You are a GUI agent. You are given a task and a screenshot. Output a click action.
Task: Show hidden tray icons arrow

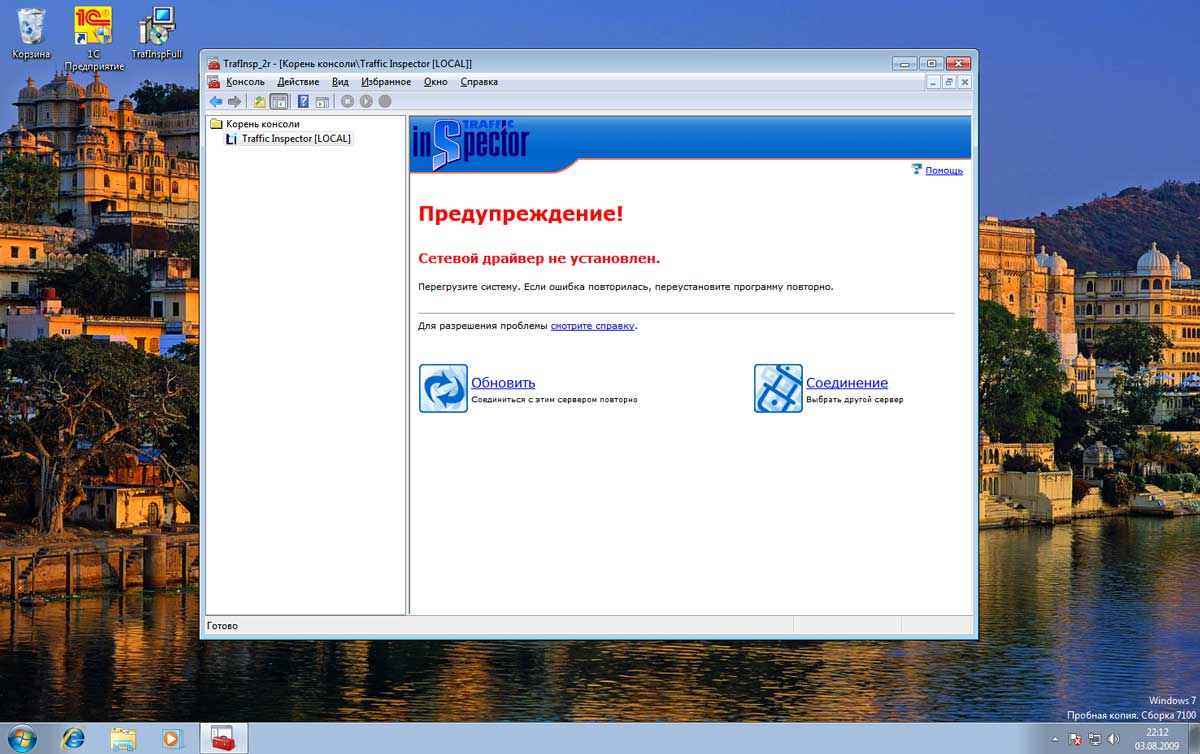coord(1054,739)
